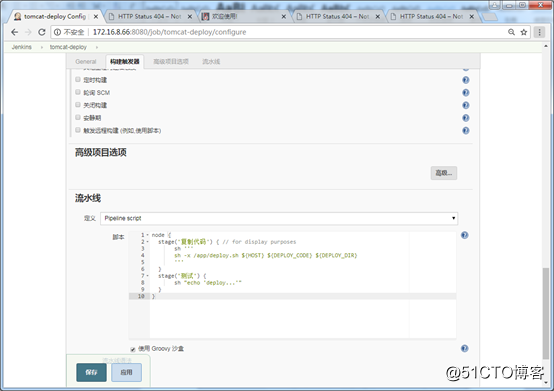
Task: Close the tomcat-deploy Config tab
Action: tap(96, 17)
